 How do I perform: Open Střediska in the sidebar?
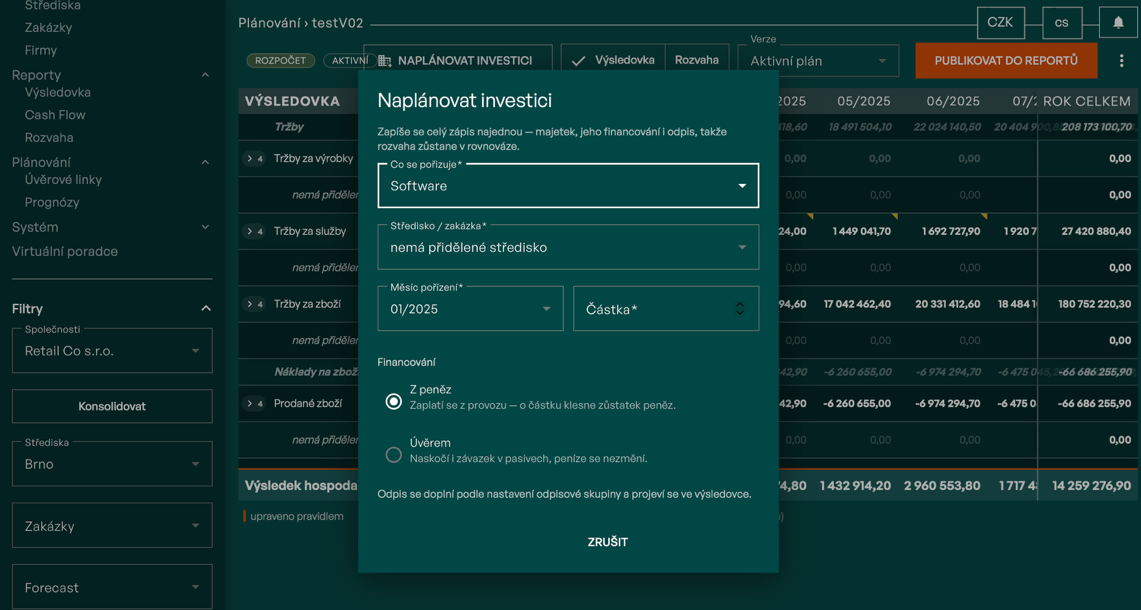pos(52,6)
